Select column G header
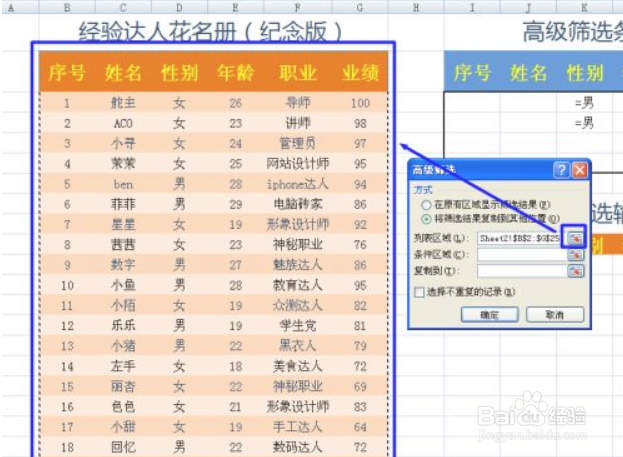 (360, 7)
